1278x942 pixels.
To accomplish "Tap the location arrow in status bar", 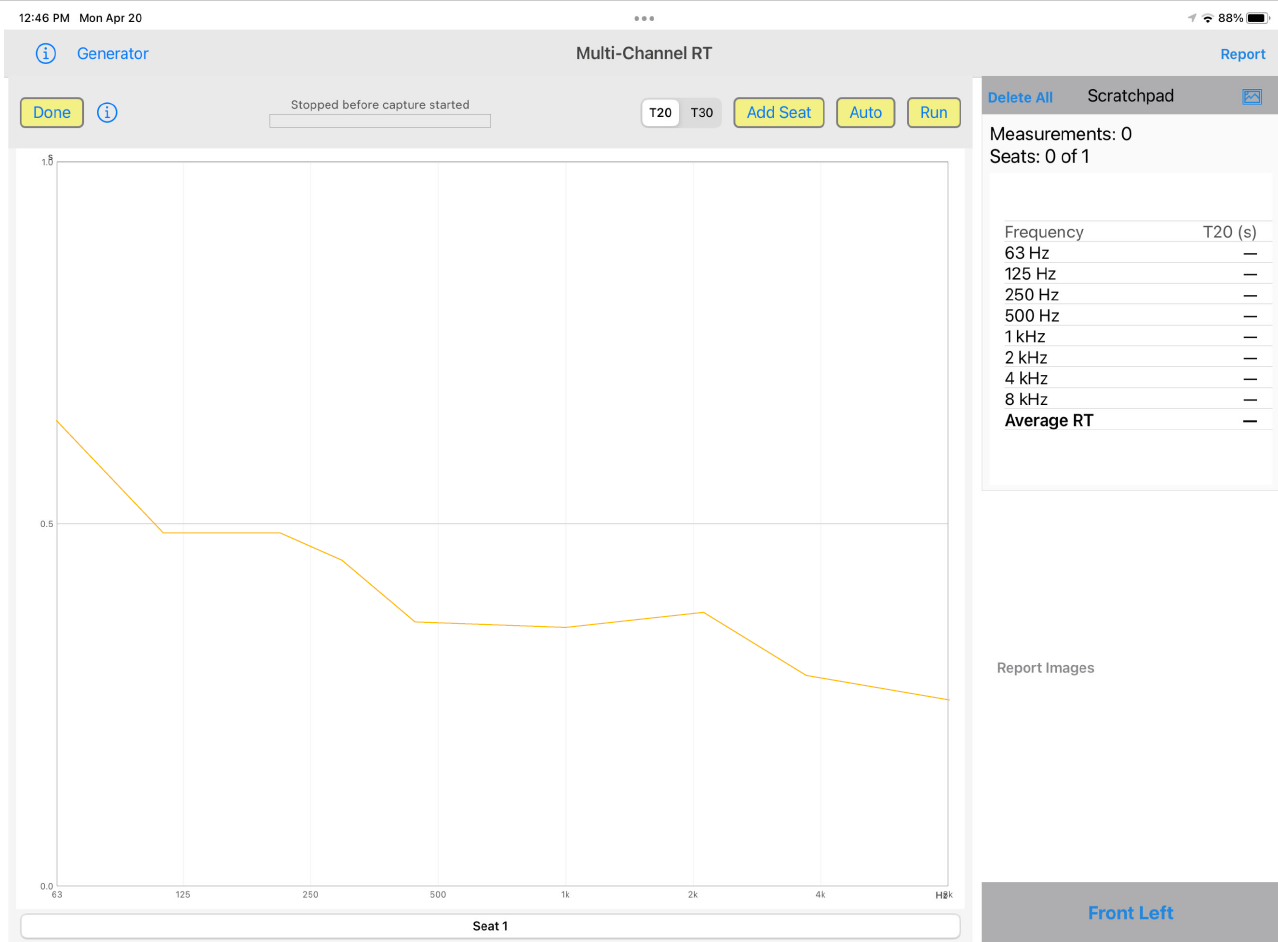I will click(1191, 18).
